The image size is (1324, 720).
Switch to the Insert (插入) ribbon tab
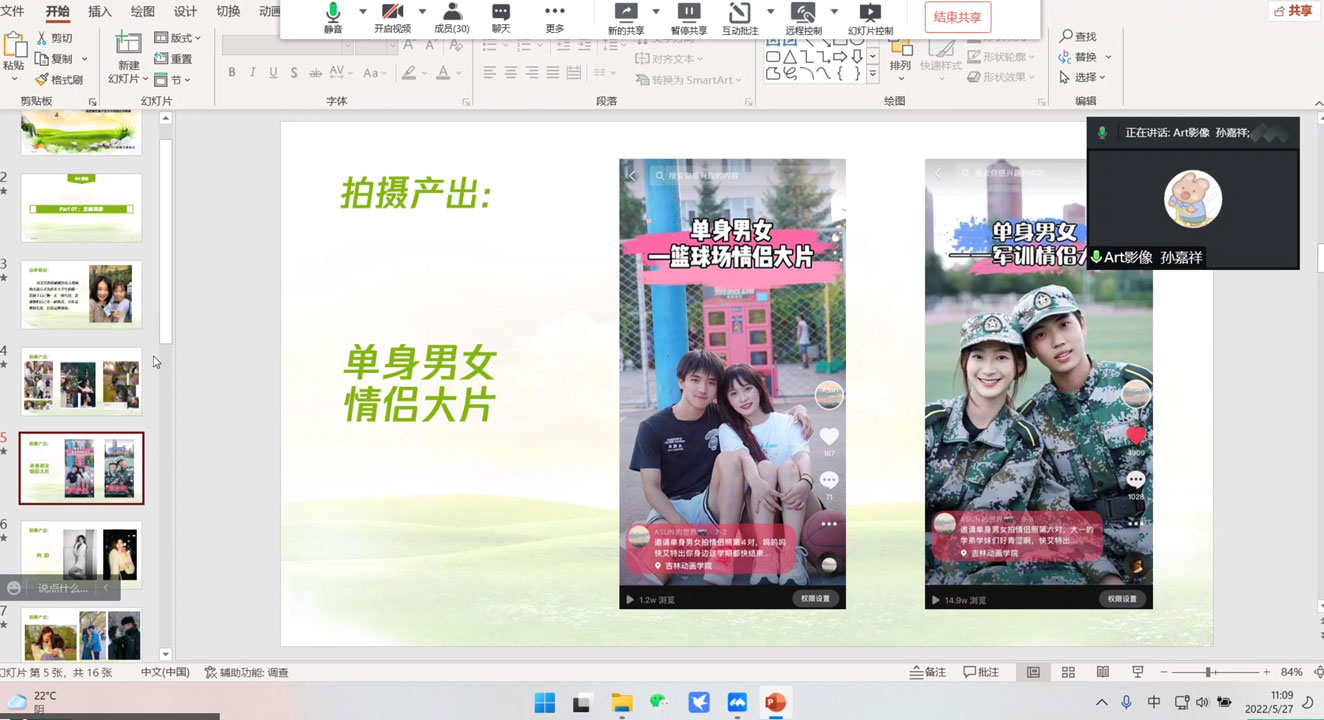click(100, 12)
